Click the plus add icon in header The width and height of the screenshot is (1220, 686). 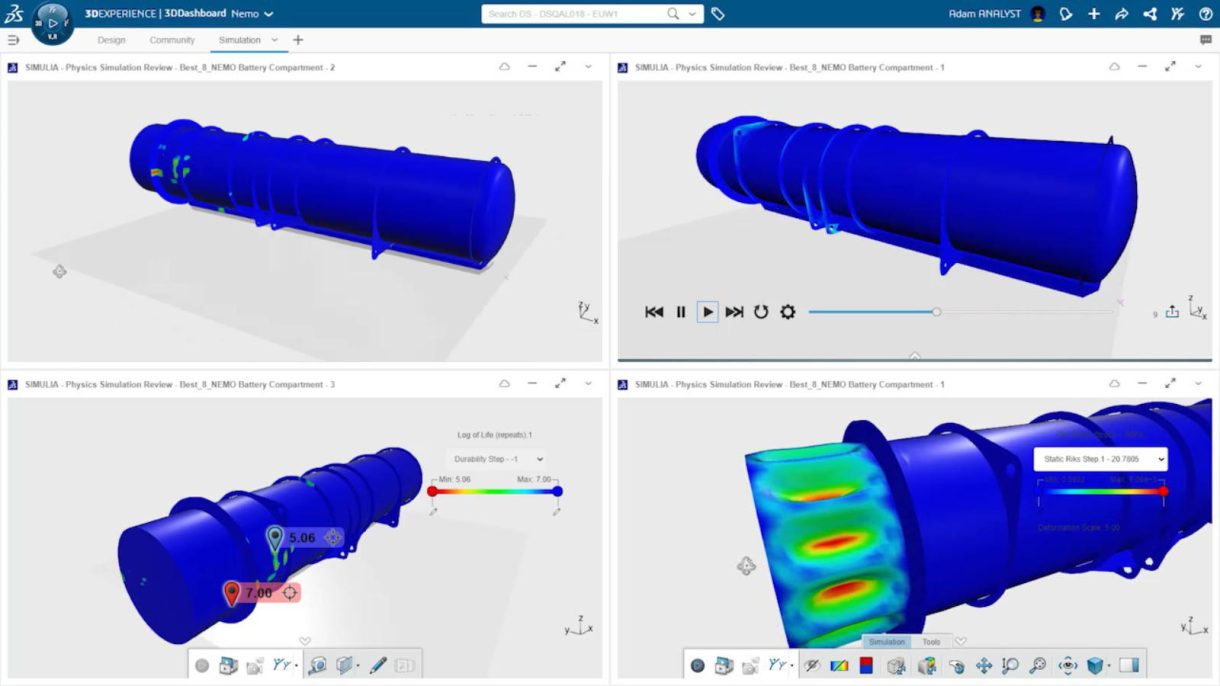pos(1094,14)
